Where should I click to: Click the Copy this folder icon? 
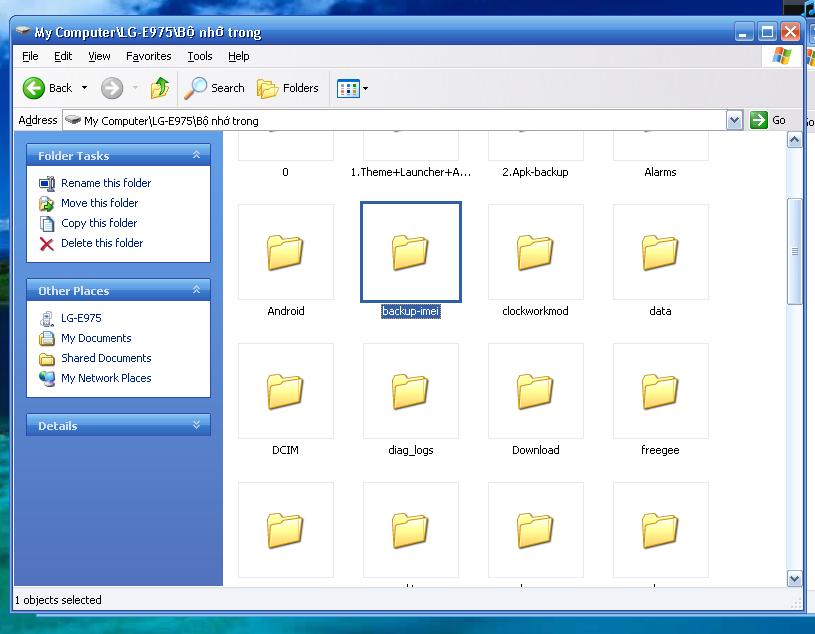47,223
